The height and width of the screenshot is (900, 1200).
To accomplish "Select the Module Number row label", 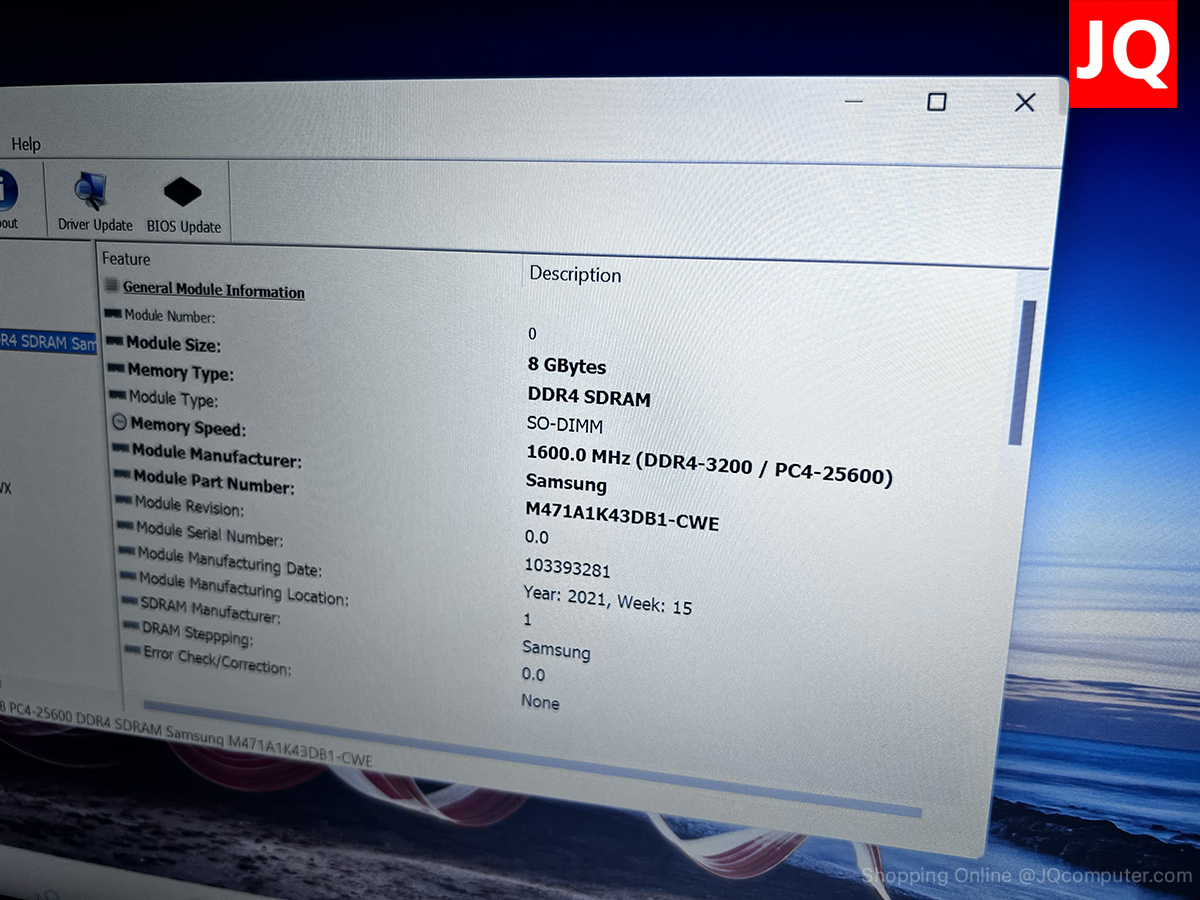I will point(170,316).
